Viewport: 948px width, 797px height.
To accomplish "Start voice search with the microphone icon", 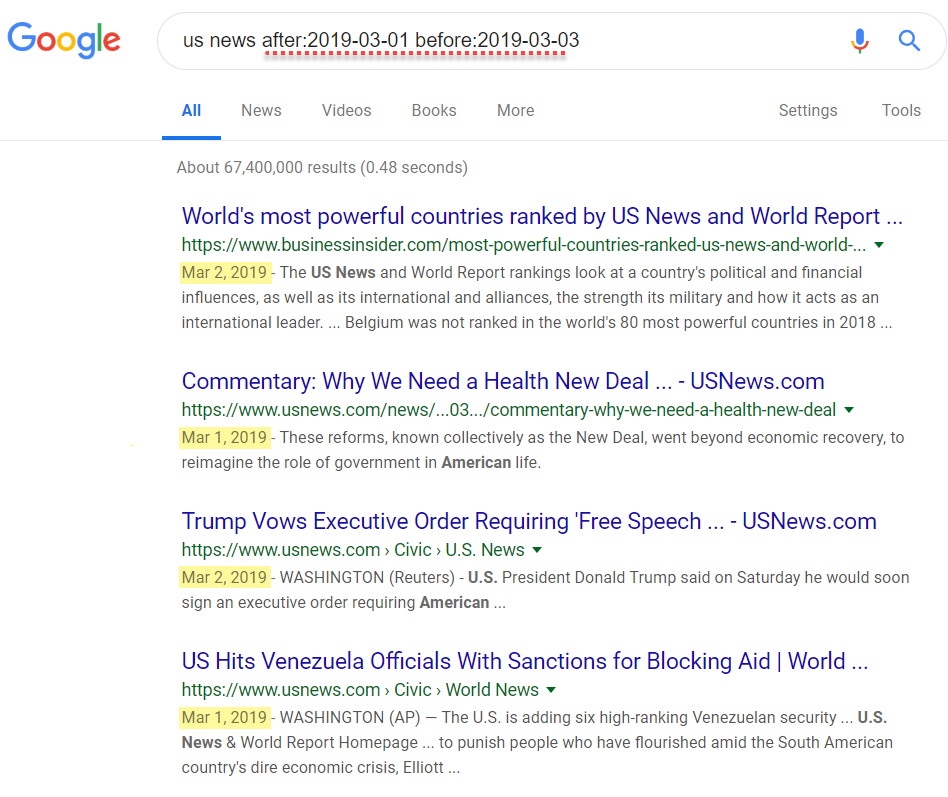I will [859, 41].
